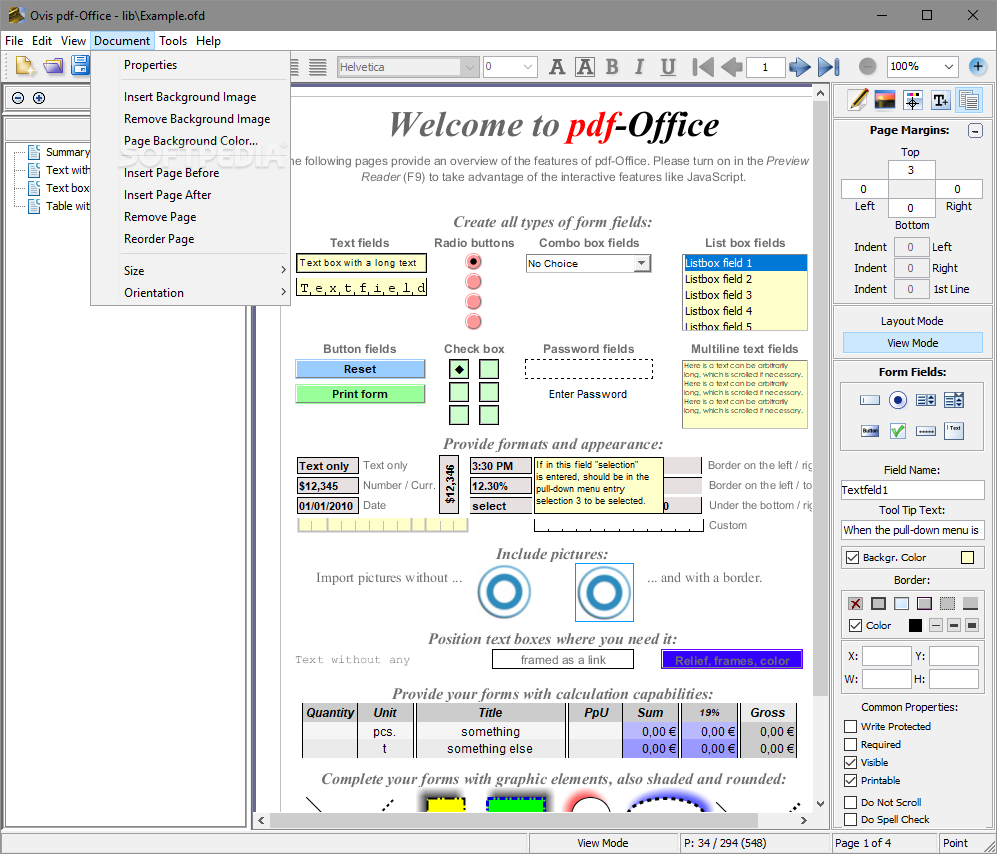The width and height of the screenshot is (997, 854).
Task: Enable the Do Not Scroll checkbox
Action: pos(851,802)
